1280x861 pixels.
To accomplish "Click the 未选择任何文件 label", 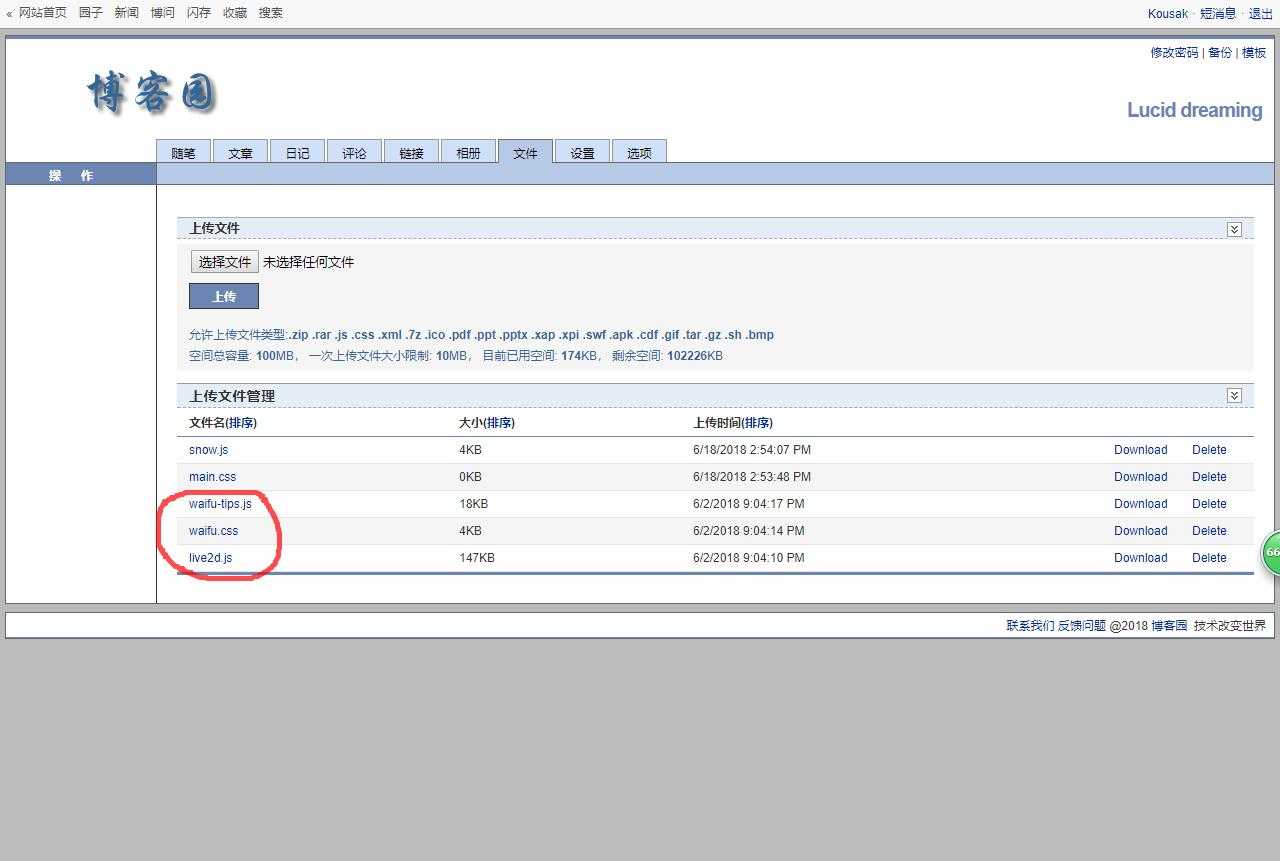I will (308, 262).
